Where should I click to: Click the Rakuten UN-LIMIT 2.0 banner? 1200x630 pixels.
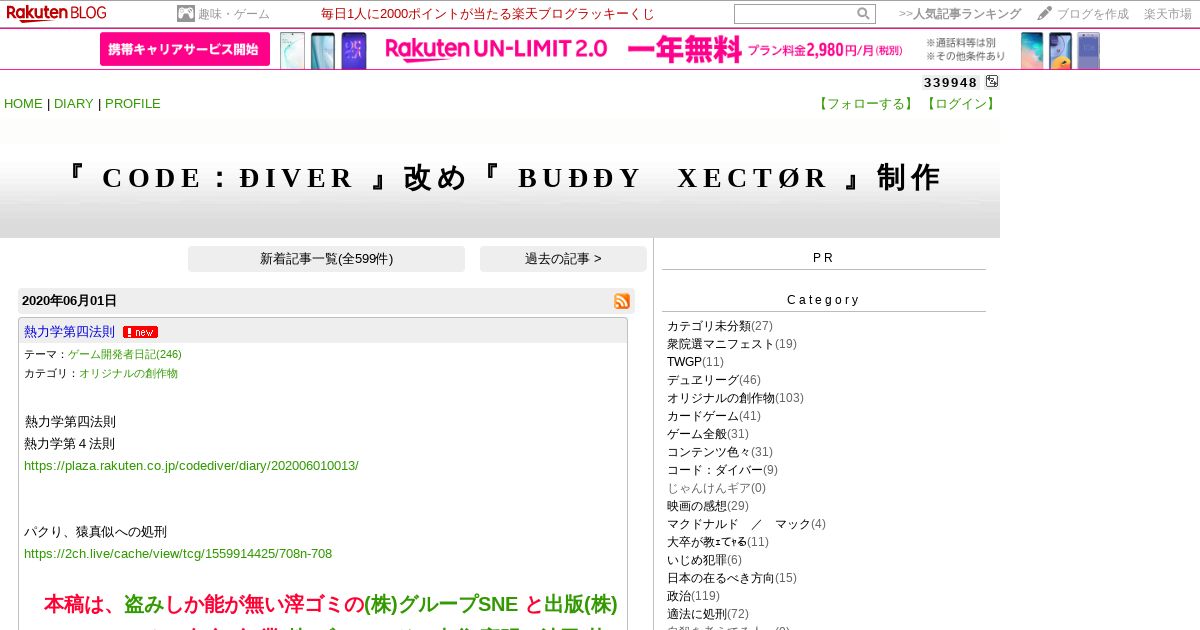(600, 49)
